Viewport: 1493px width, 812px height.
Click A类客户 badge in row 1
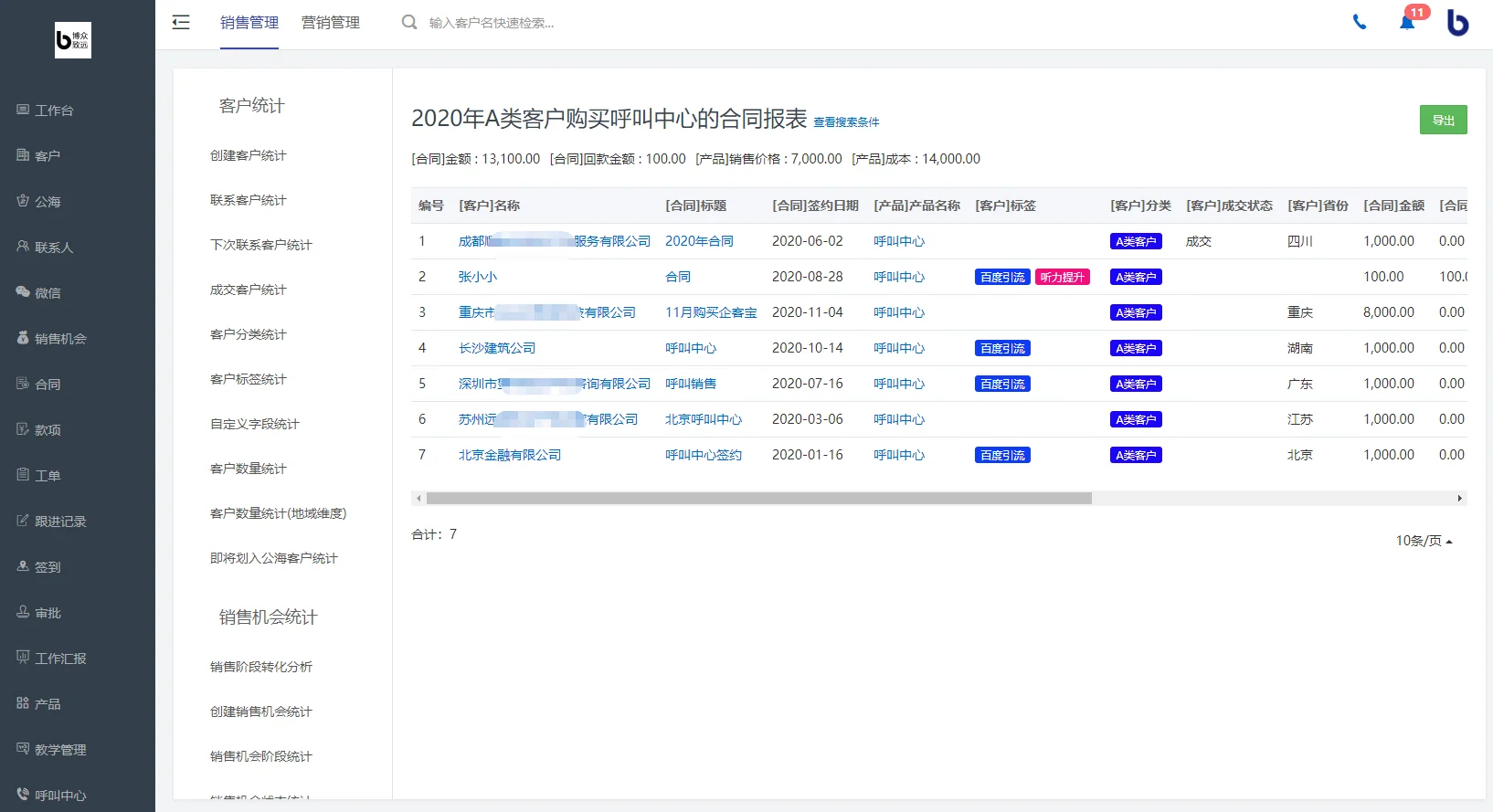1136,241
